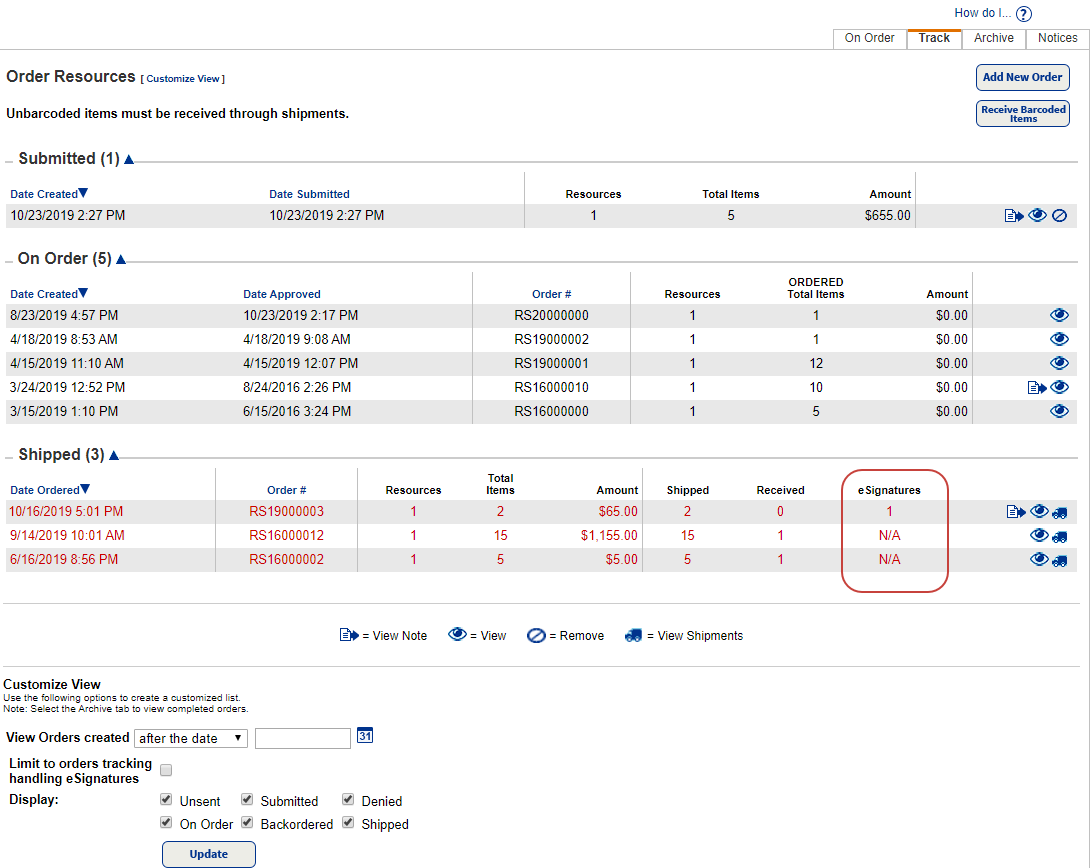
Task: Click the Add New Order button
Action: 1023,77
